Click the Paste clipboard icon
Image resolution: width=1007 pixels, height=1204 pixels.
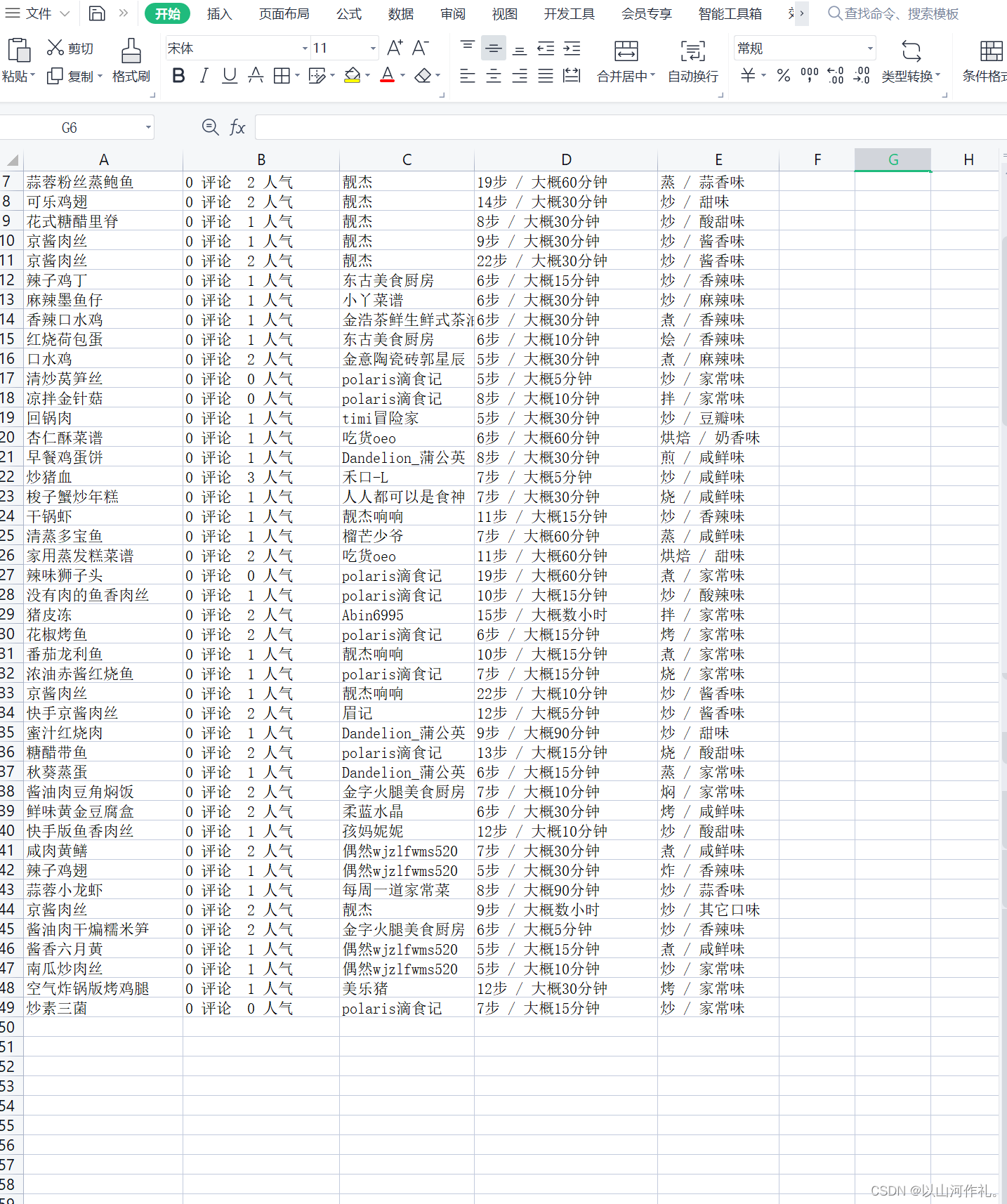(19, 51)
